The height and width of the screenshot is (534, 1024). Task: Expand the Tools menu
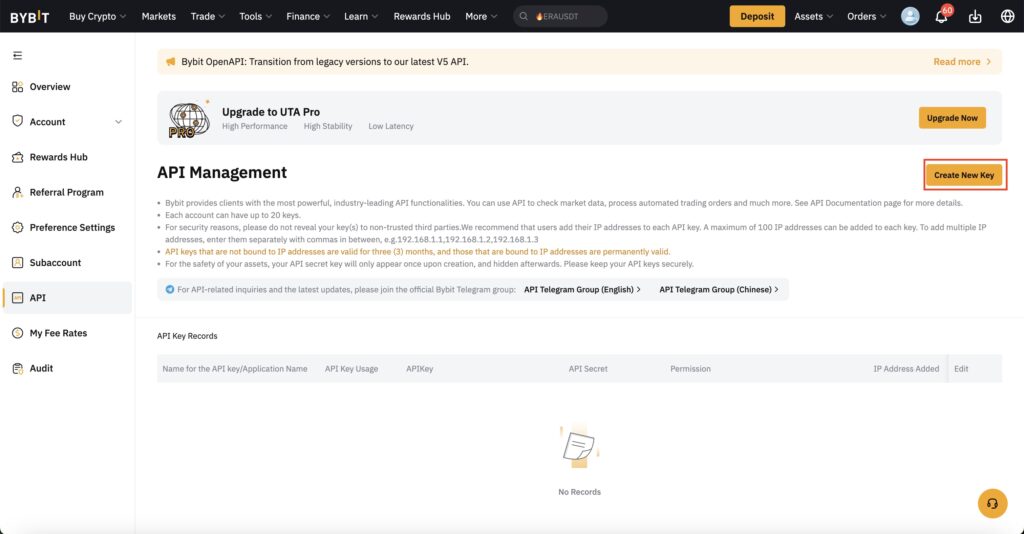[255, 16]
